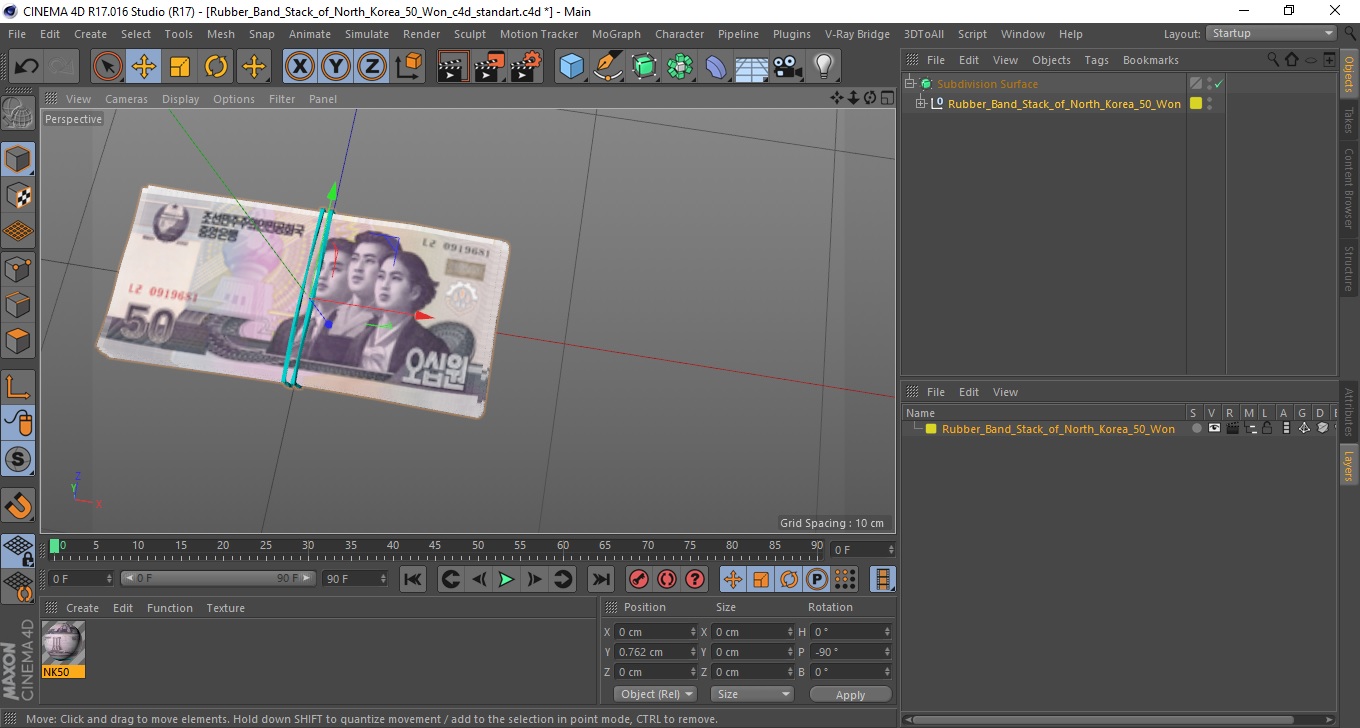Switch to Polygons mode

point(18,340)
